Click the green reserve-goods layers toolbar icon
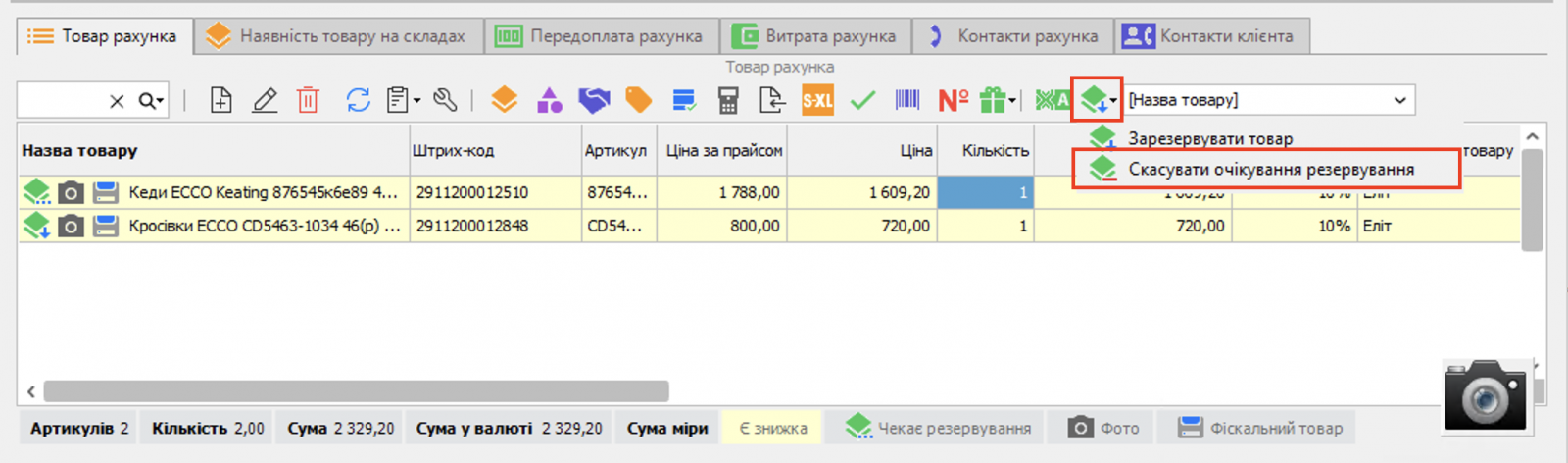Image resolution: width=1568 pixels, height=463 pixels. pos(1093,100)
